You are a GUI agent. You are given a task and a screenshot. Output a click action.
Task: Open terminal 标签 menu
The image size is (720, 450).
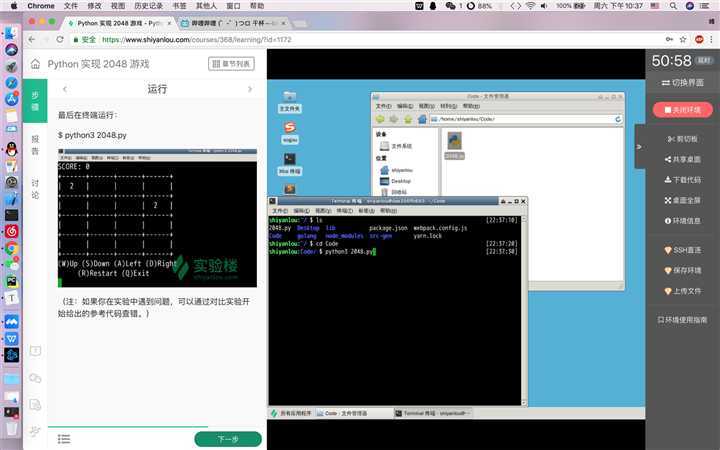(366, 211)
